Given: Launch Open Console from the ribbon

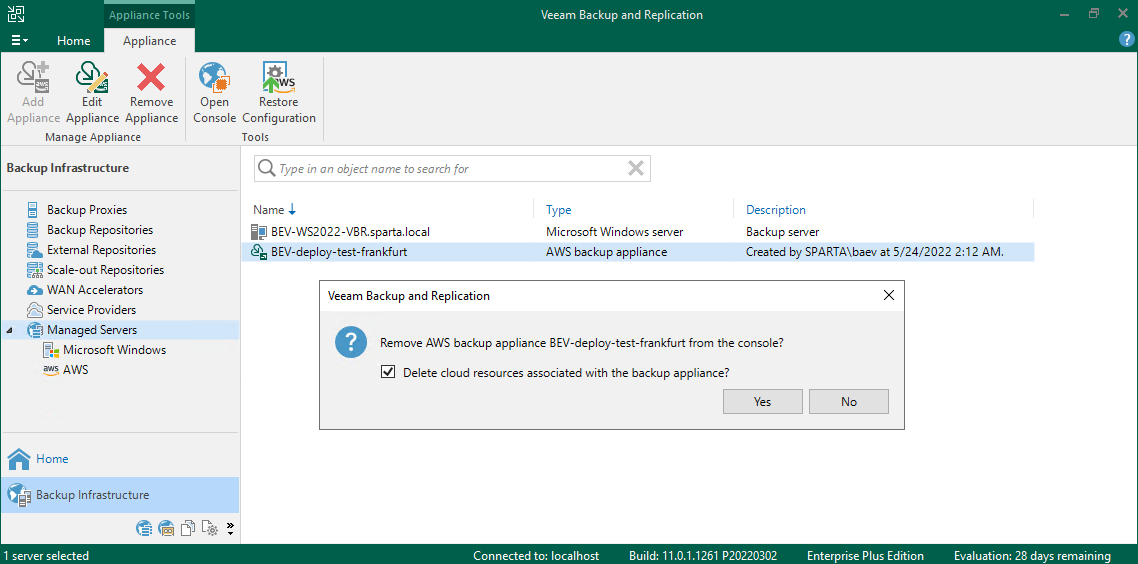Looking at the screenshot, I should 214,93.
